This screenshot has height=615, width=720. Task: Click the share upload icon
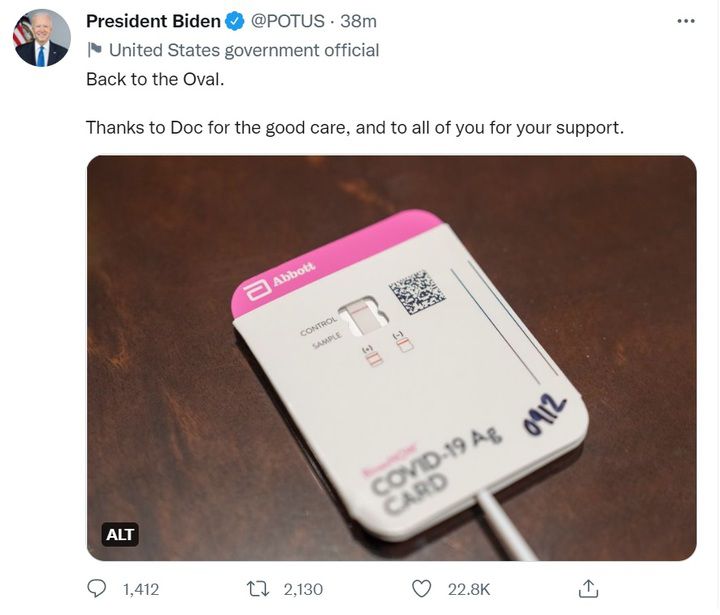[x=589, y=588]
